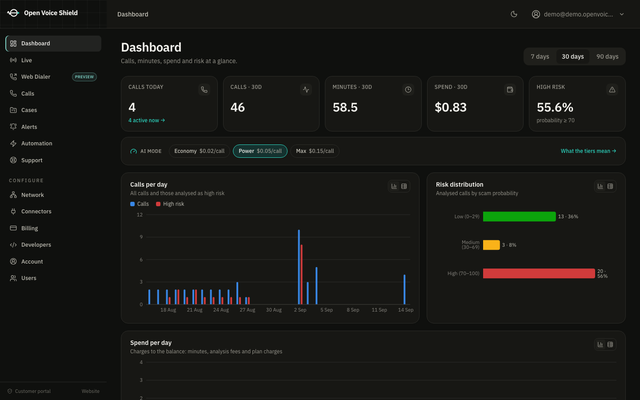Click the 55.6% High Risk value

coord(555,107)
